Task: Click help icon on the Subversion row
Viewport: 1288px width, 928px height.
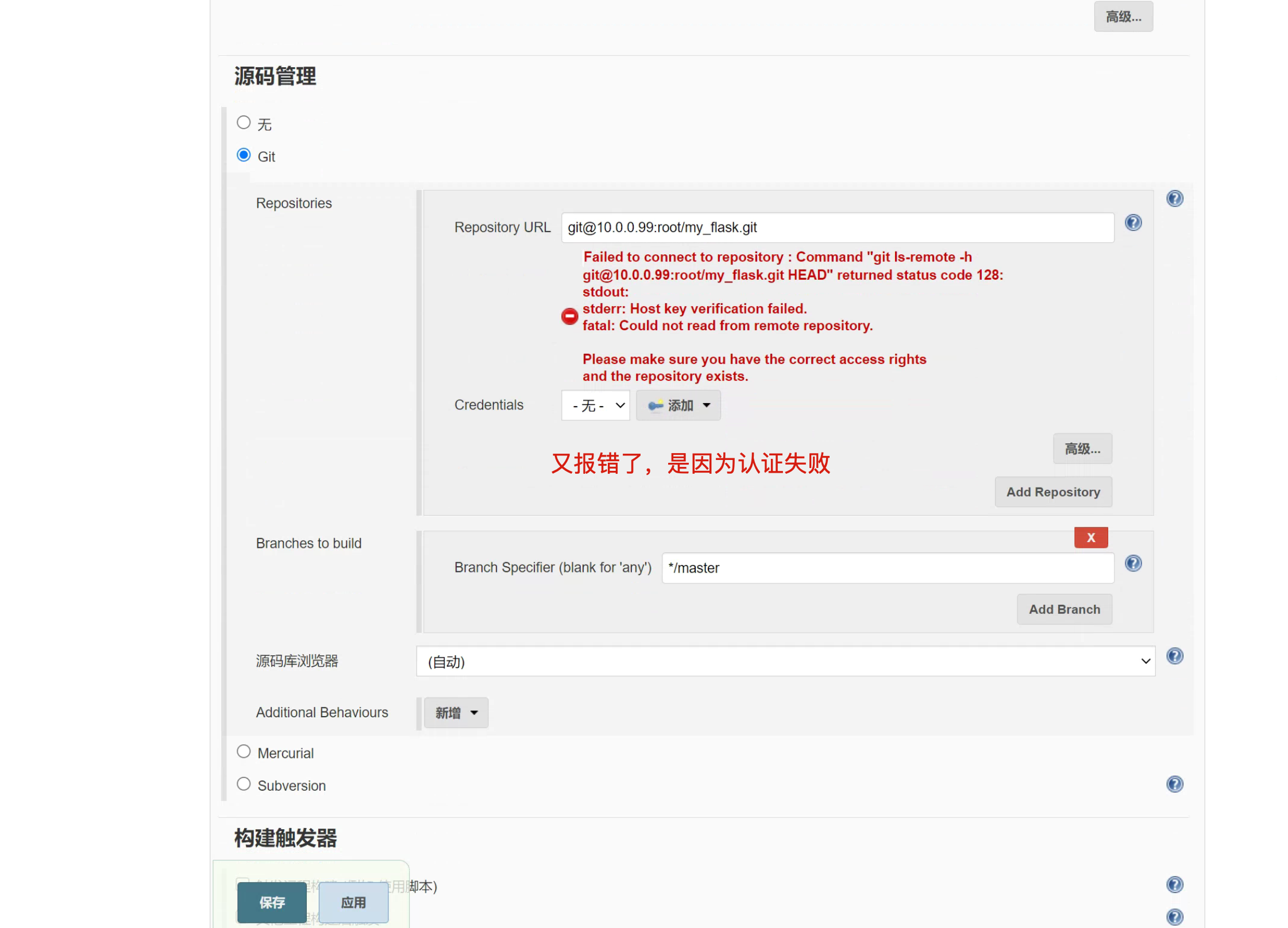Action: click(1174, 784)
